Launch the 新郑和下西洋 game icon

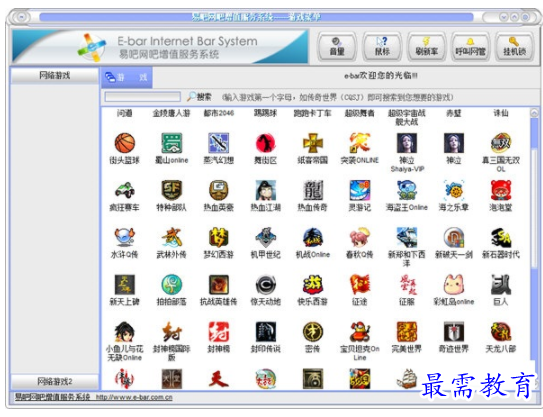click(x=407, y=237)
